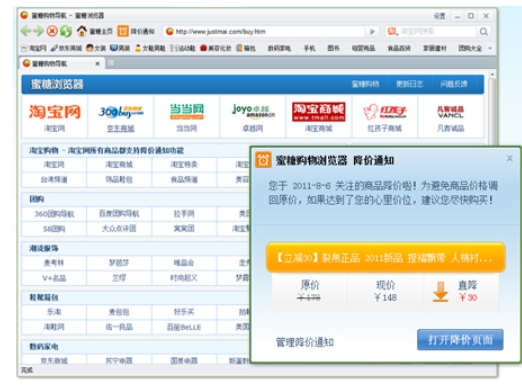Click the page vertical scrollbar up arrow
The width and height of the screenshot is (522, 387).
coord(492,74)
